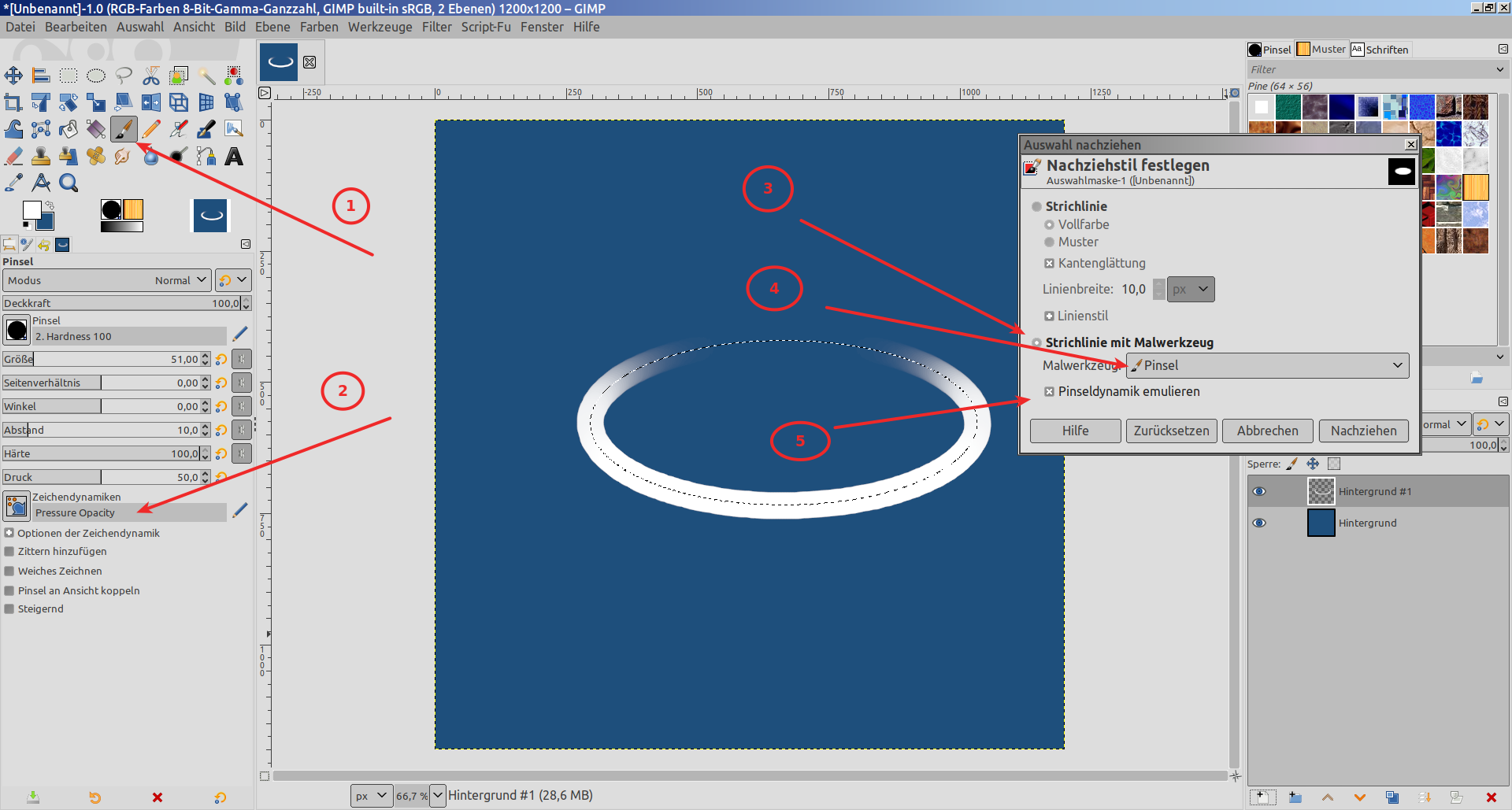Screen dimensions: 1512x810
Task: Delete layer with the red X icon
Action: click(1491, 797)
